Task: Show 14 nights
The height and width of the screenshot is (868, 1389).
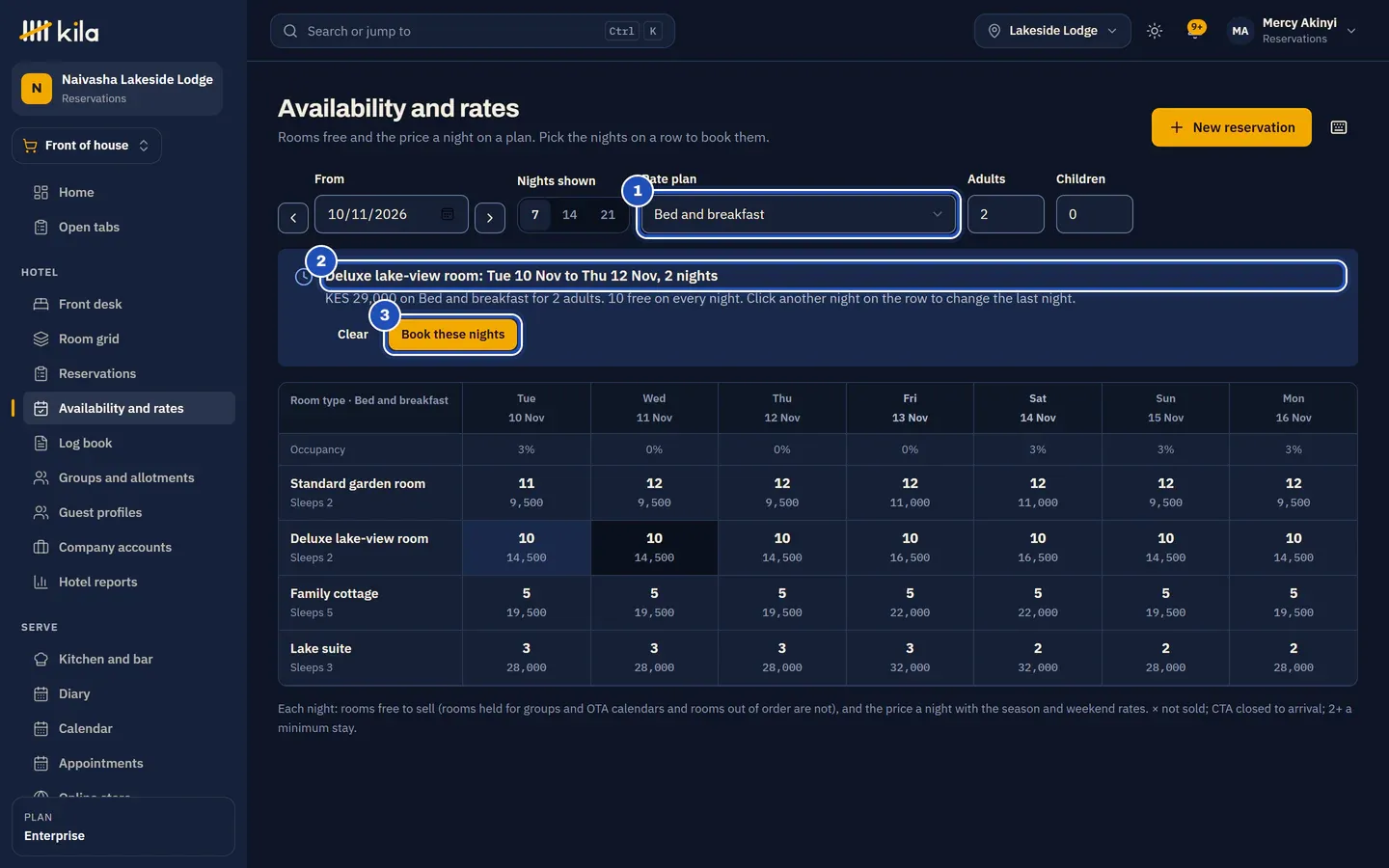Action: [569, 214]
